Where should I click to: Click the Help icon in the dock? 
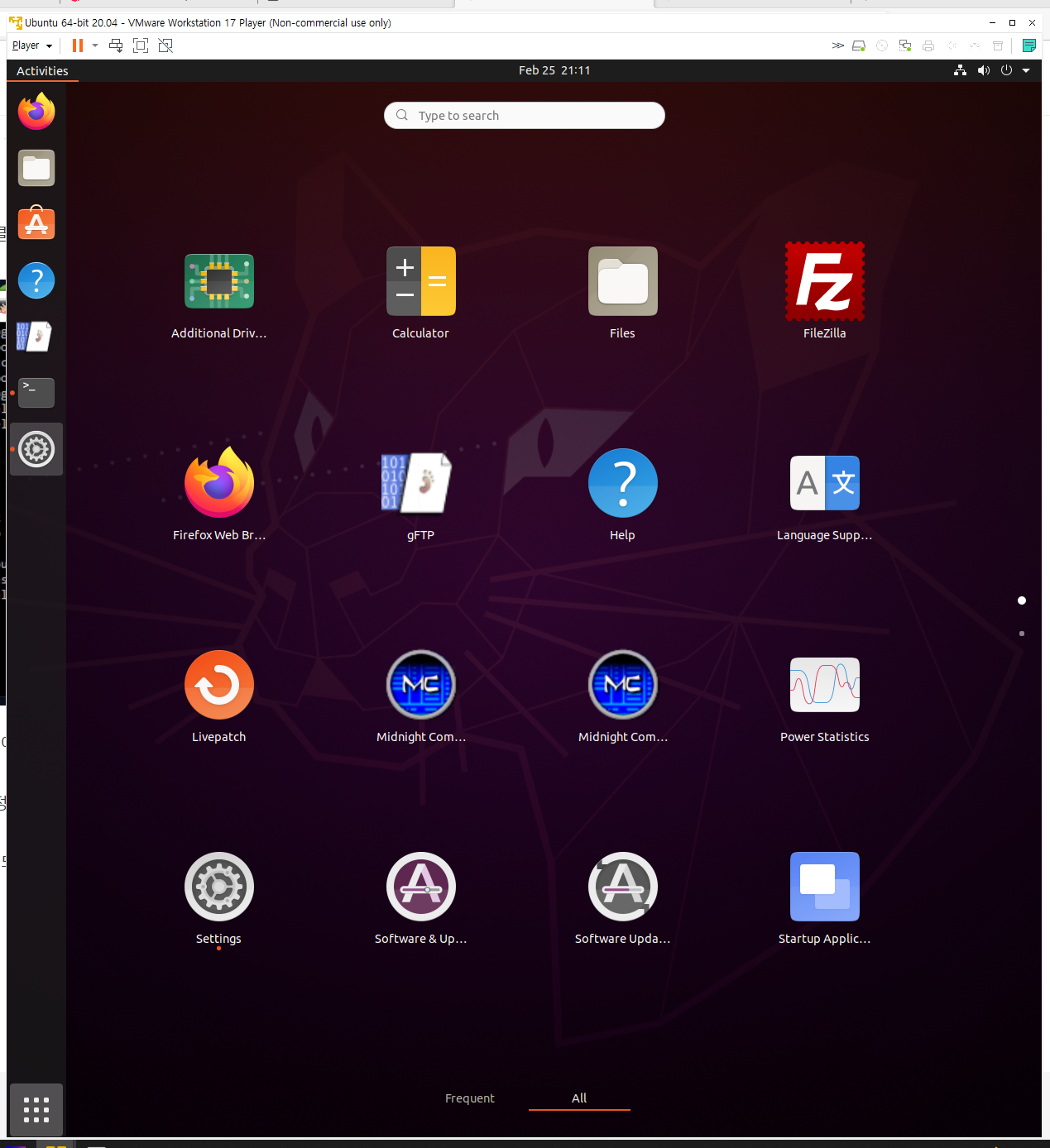coord(36,280)
